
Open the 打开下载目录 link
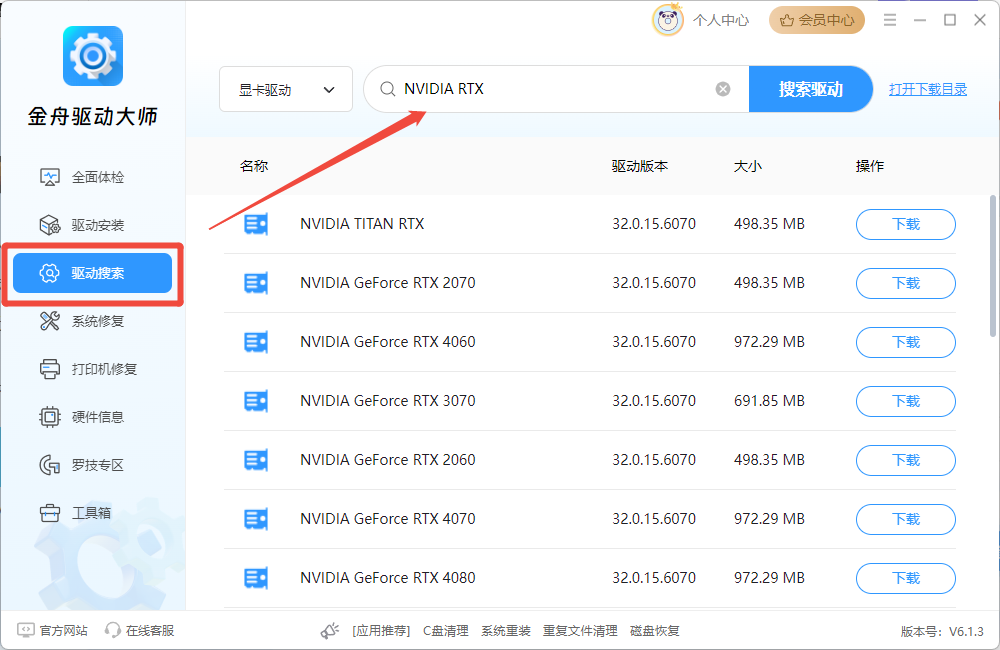click(x=928, y=89)
